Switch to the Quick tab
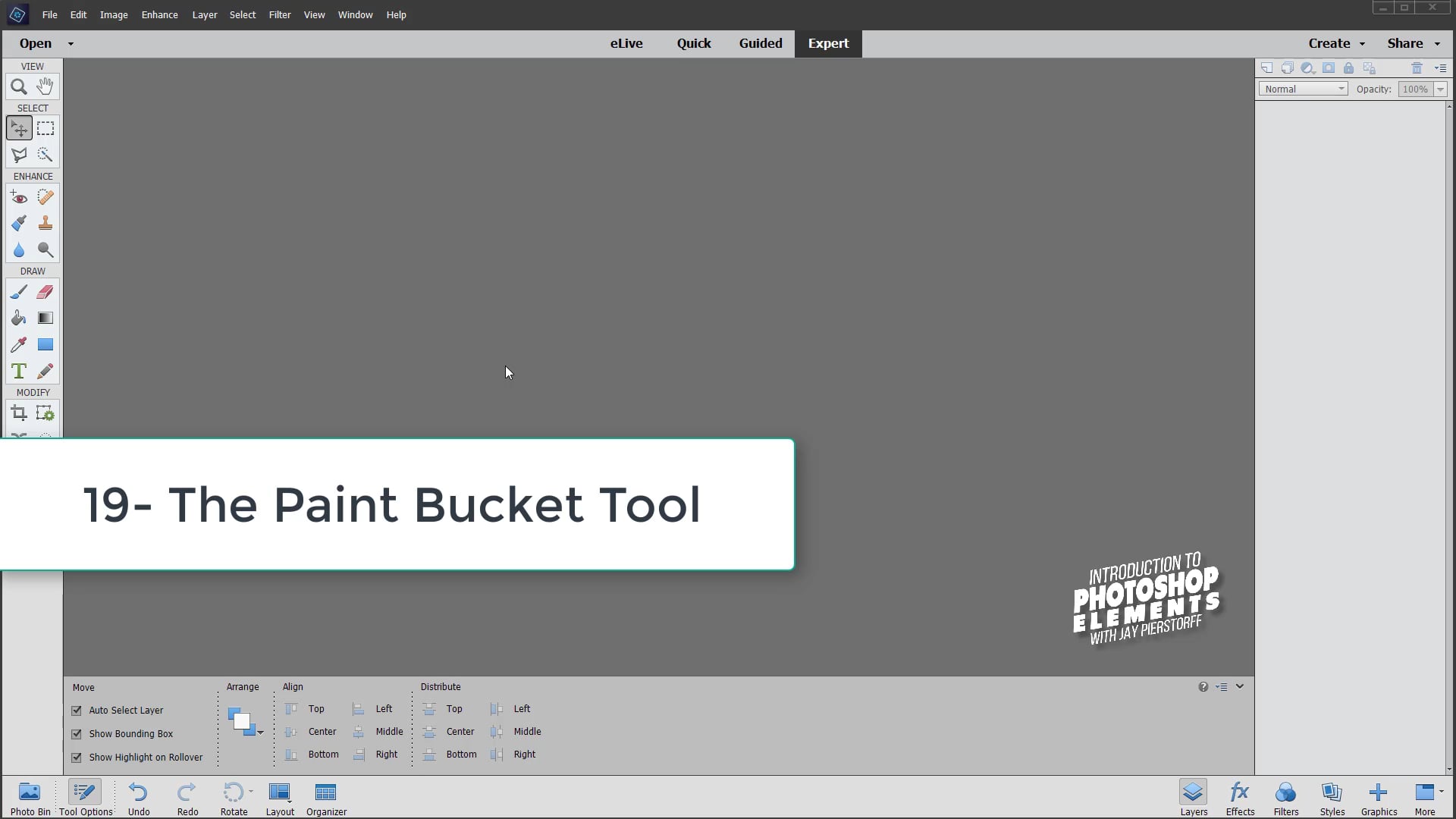Image resolution: width=1456 pixels, height=819 pixels. point(694,43)
